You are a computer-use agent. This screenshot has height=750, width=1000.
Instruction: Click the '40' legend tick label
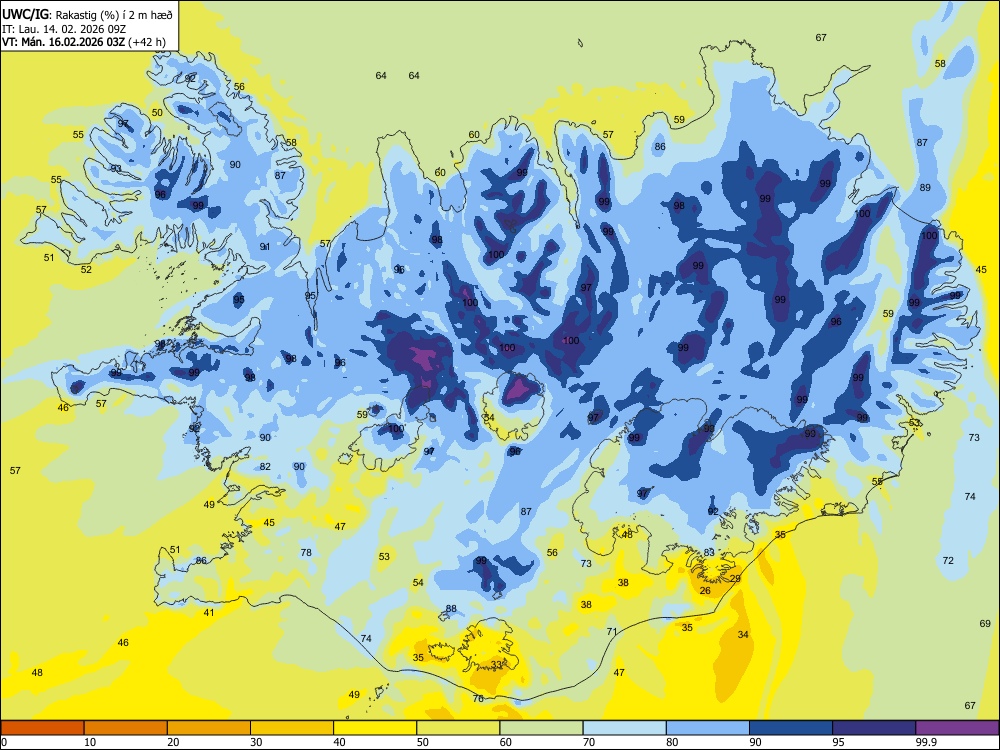[x=339, y=742]
